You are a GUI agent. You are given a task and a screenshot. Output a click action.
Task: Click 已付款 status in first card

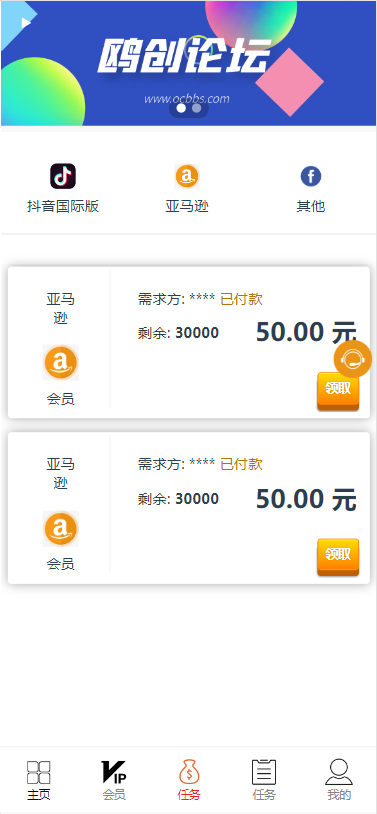pyautogui.click(x=241, y=299)
